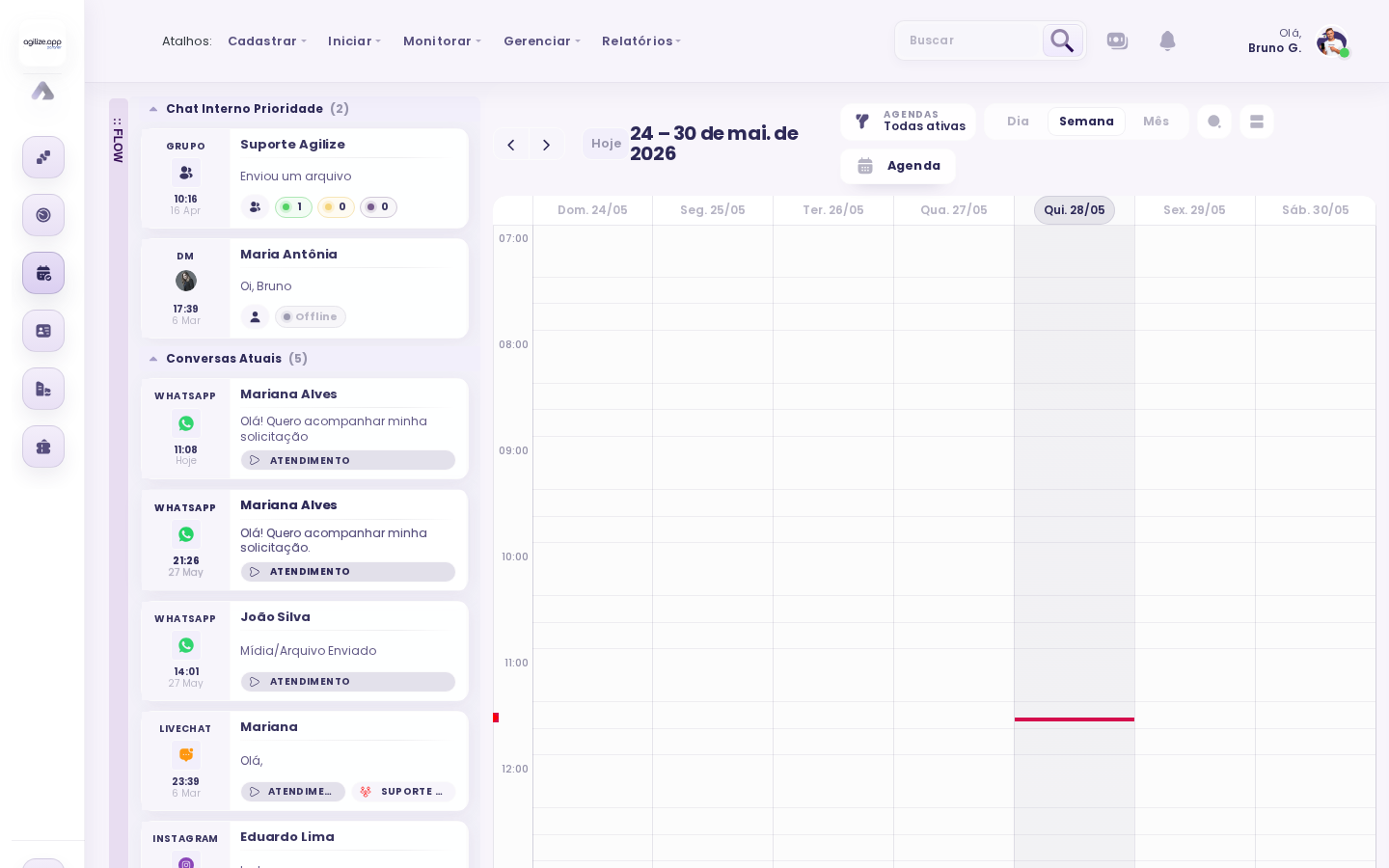This screenshot has height=868, width=1389.
Task: Open the money bills icon in header
Action: pyautogui.click(x=1117, y=41)
